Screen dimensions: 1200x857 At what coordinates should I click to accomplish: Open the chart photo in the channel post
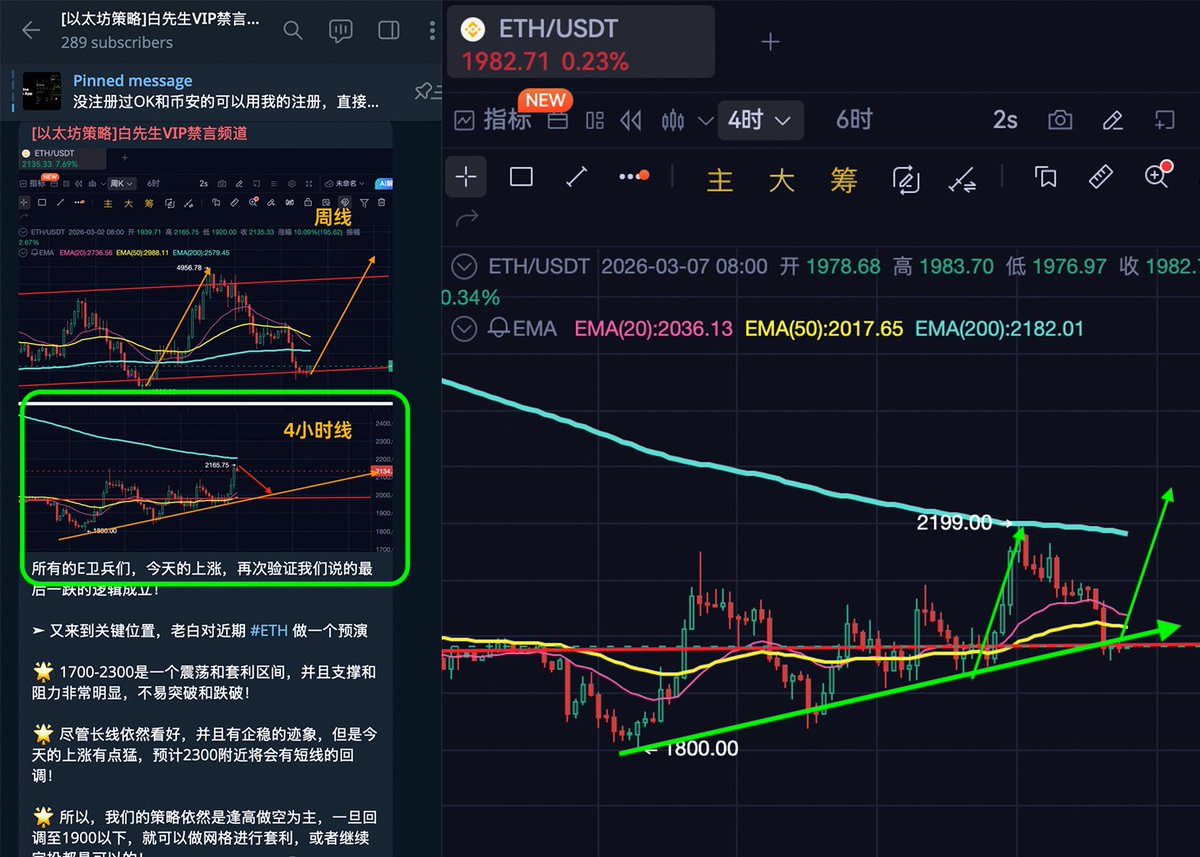pyautogui.click(x=207, y=348)
